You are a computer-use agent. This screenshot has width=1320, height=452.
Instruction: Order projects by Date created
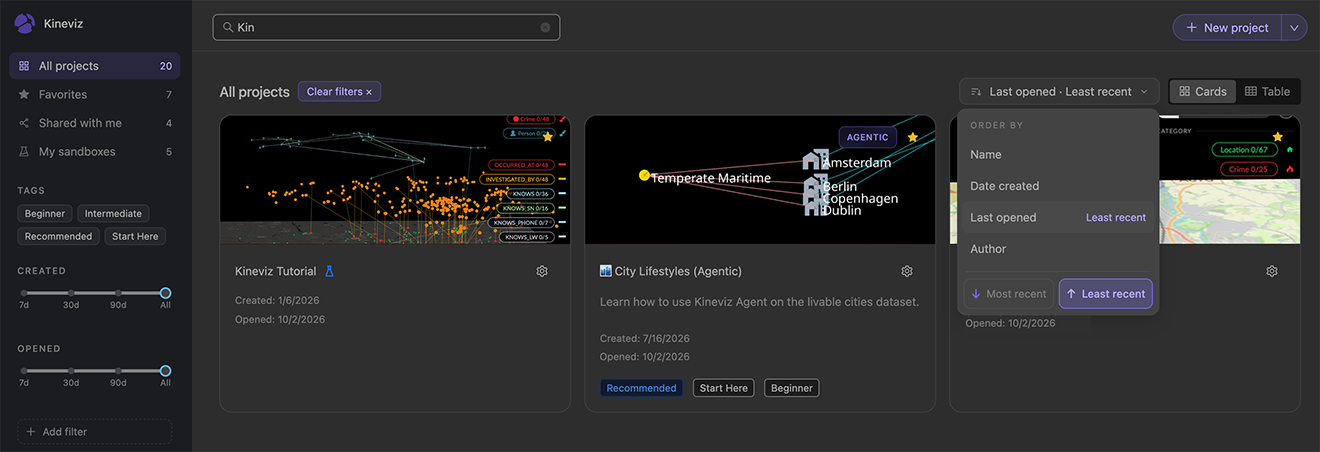[1058, 186]
